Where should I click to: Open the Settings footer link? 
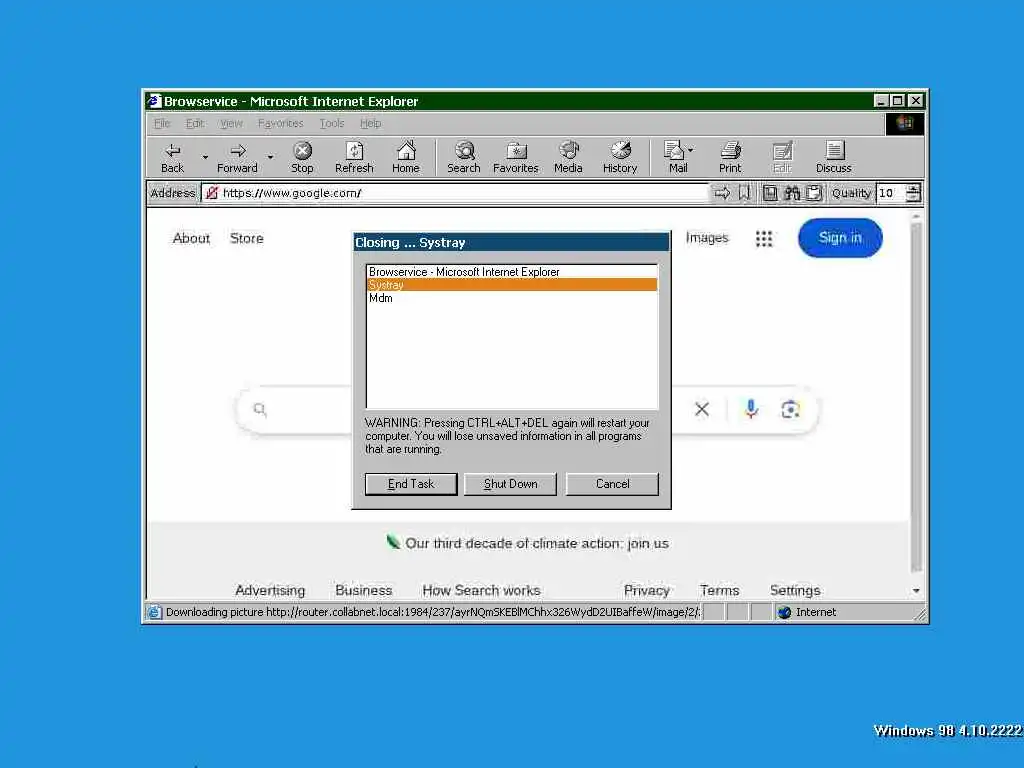[795, 590]
